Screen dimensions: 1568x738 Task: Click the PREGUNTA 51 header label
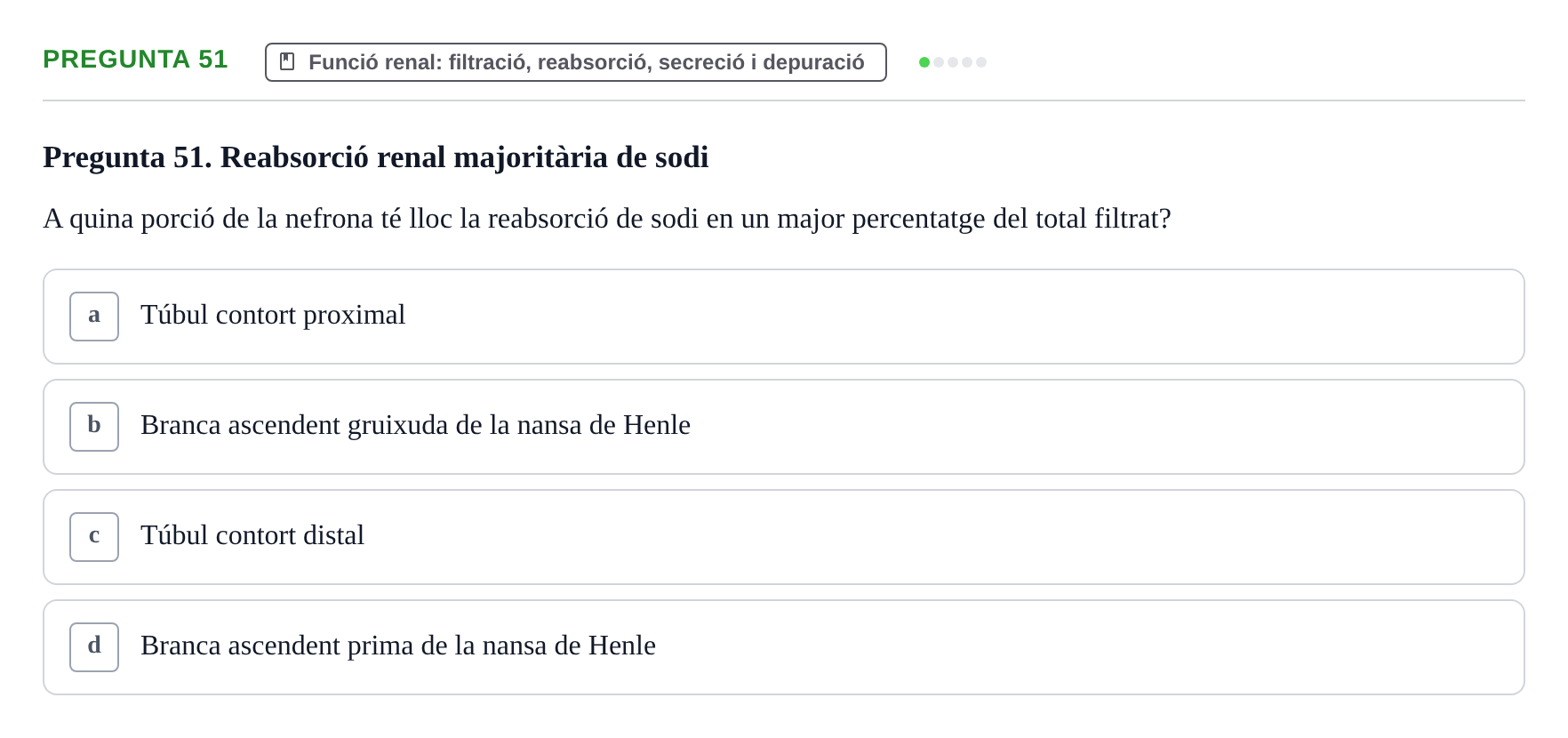tap(135, 59)
